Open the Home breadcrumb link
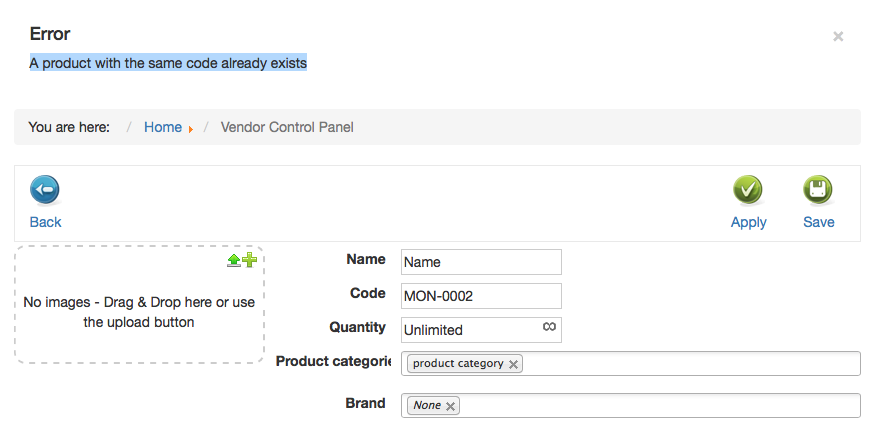 coord(163,127)
